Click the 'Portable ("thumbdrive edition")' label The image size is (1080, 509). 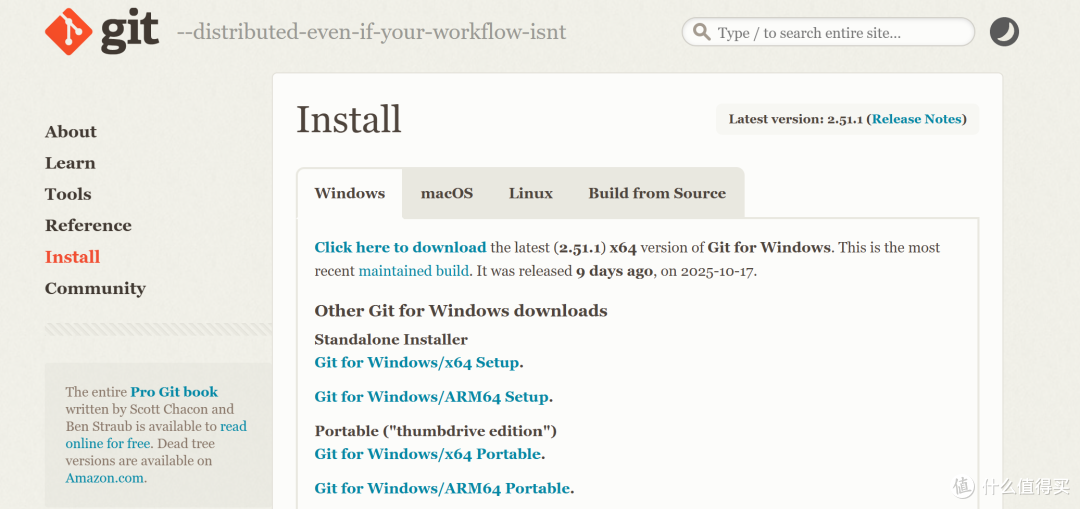click(435, 431)
